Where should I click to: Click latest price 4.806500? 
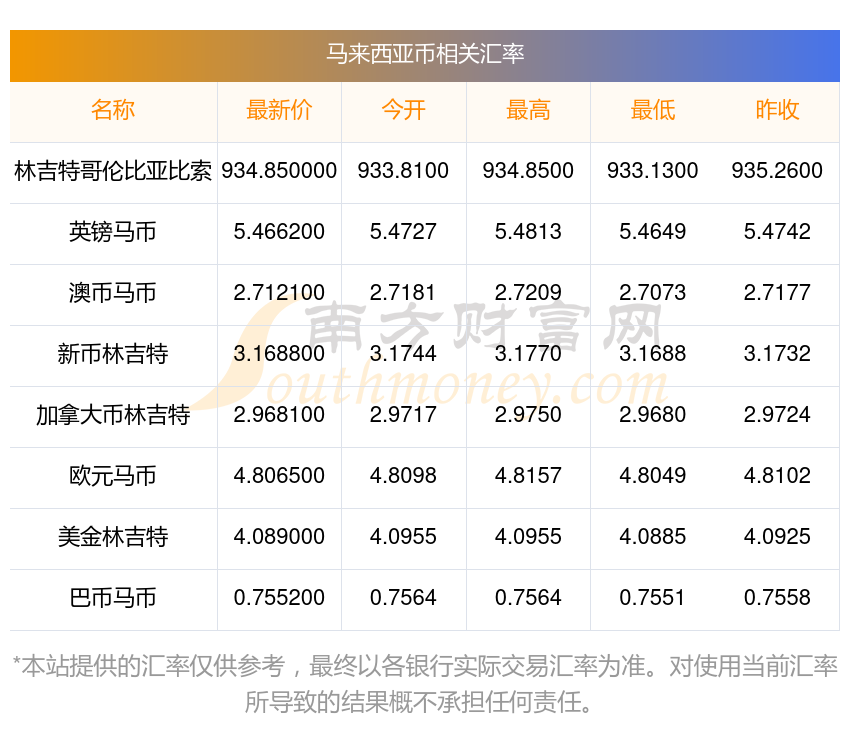pos(279,476)
